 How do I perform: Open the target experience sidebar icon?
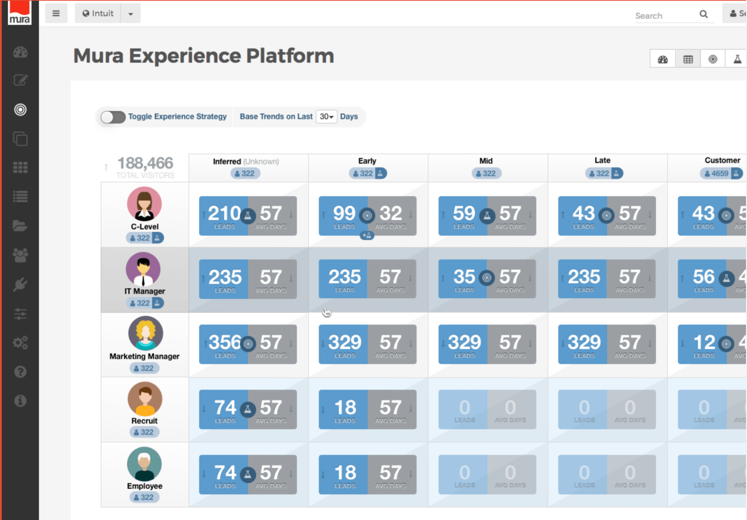(x=20, y=110)
